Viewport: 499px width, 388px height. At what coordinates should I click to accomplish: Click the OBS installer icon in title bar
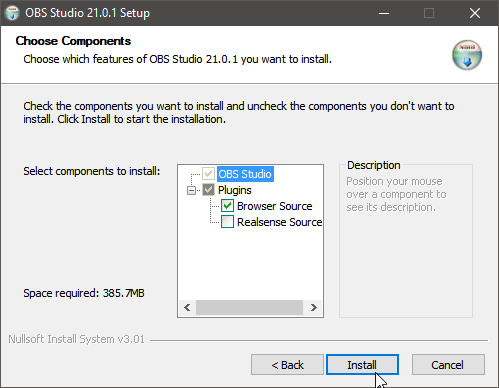pos(12,13)
